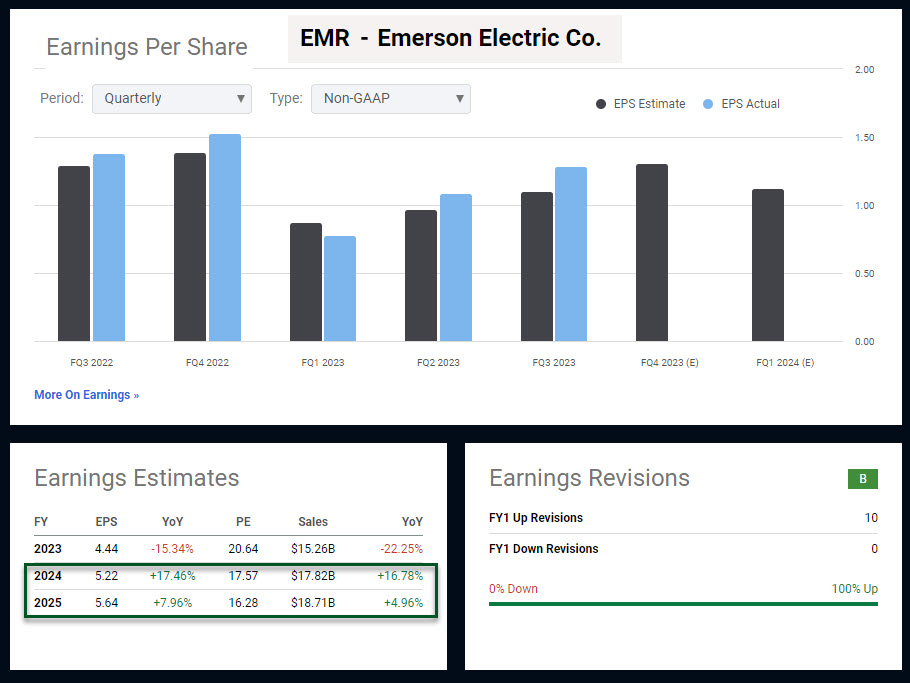Select the FQ4 2022 blue EPS Actual bar

pyautogui.click(x=224, y=240)
